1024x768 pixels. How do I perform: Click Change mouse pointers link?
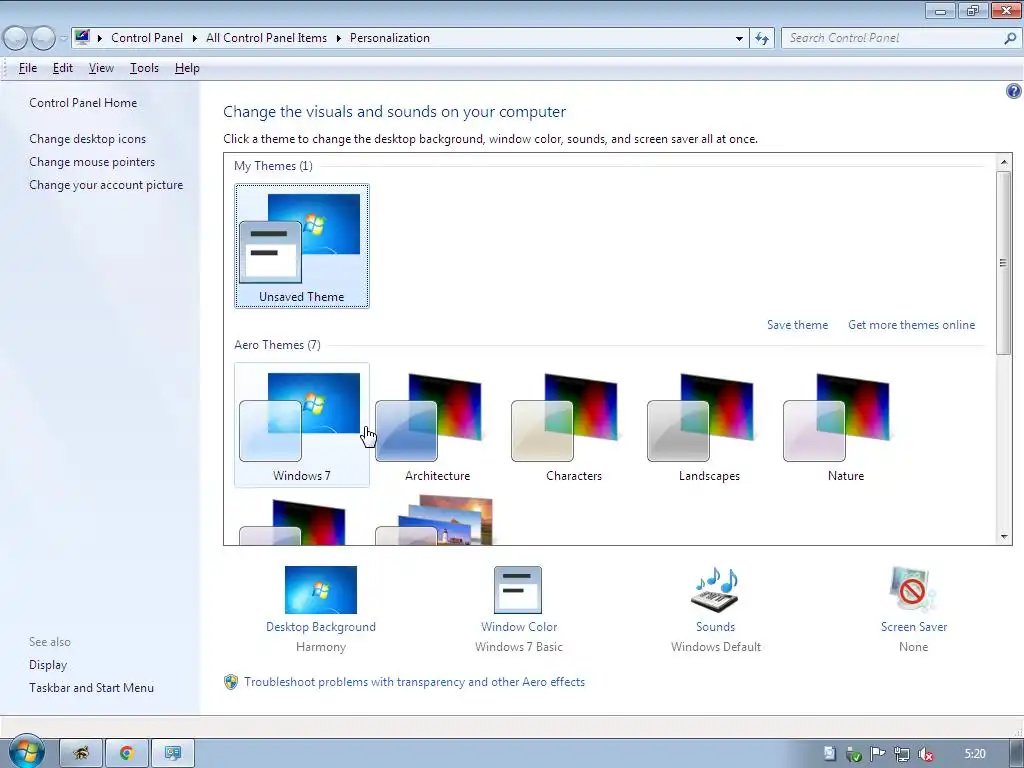click(x=92, y=161)
